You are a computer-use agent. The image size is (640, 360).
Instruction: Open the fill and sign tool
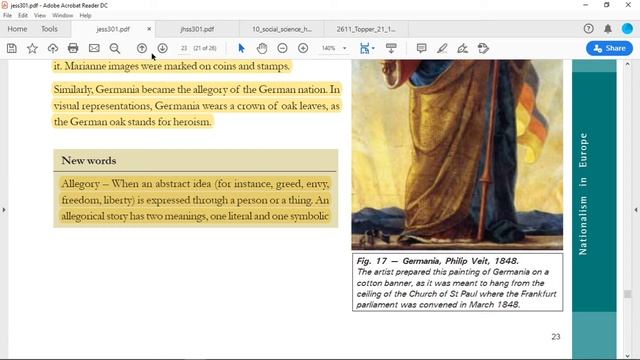pyautogui.click(x=462, y=49)
